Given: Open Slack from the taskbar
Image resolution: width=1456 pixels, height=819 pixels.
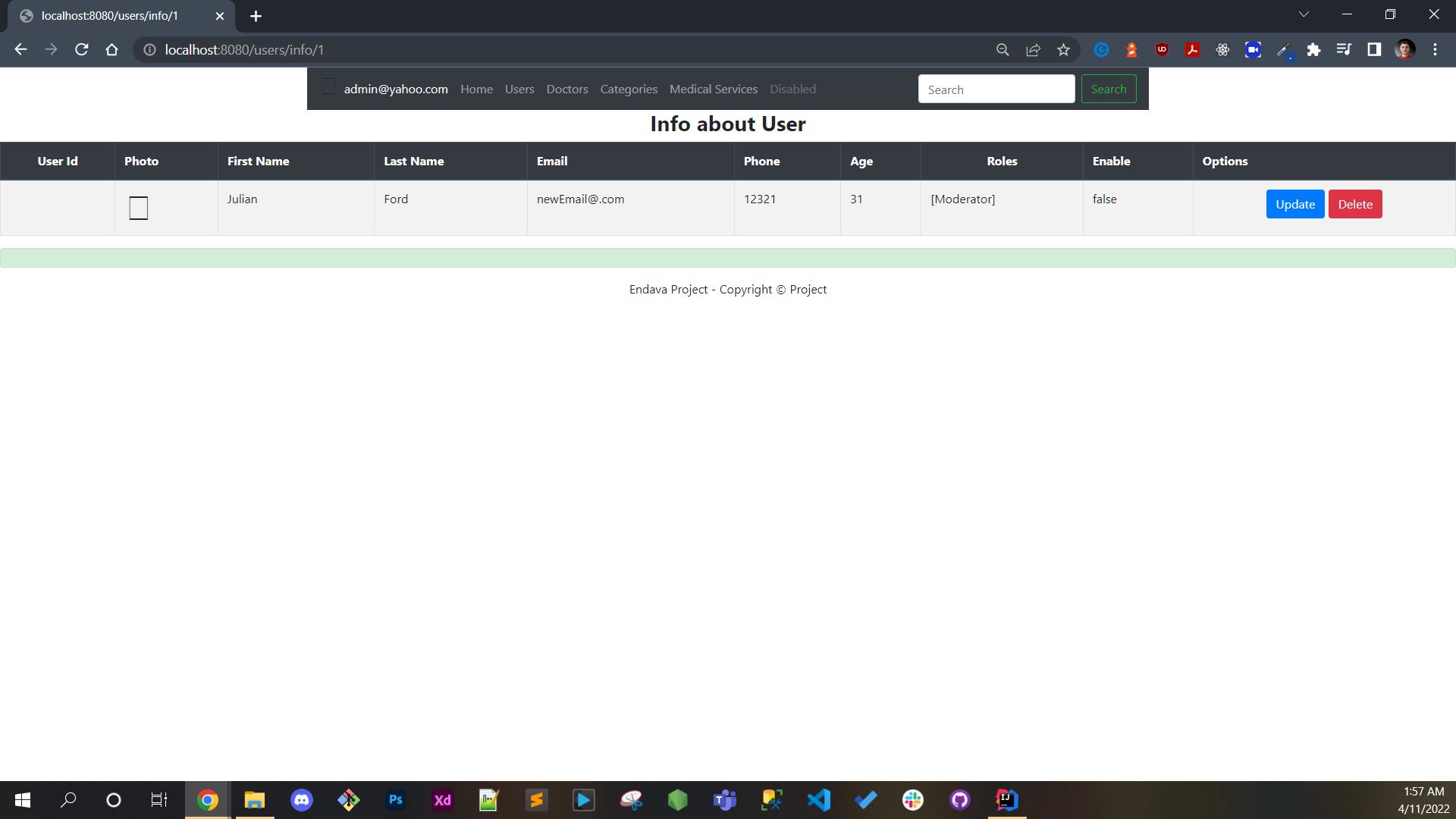Looking at the screenshot, I should coord(913,800).
